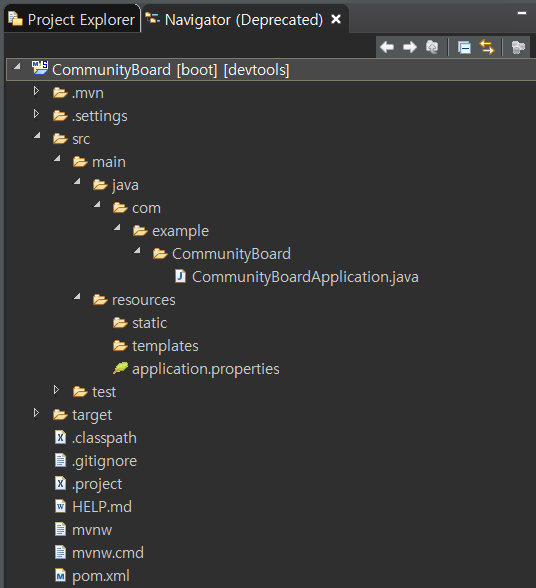Select the mvnw.cmd file name

pyautogui.click(x=108, y=553)
